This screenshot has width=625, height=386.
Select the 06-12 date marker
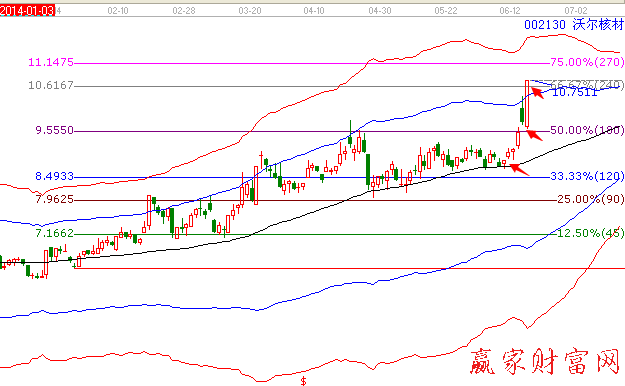click(510, 11)
